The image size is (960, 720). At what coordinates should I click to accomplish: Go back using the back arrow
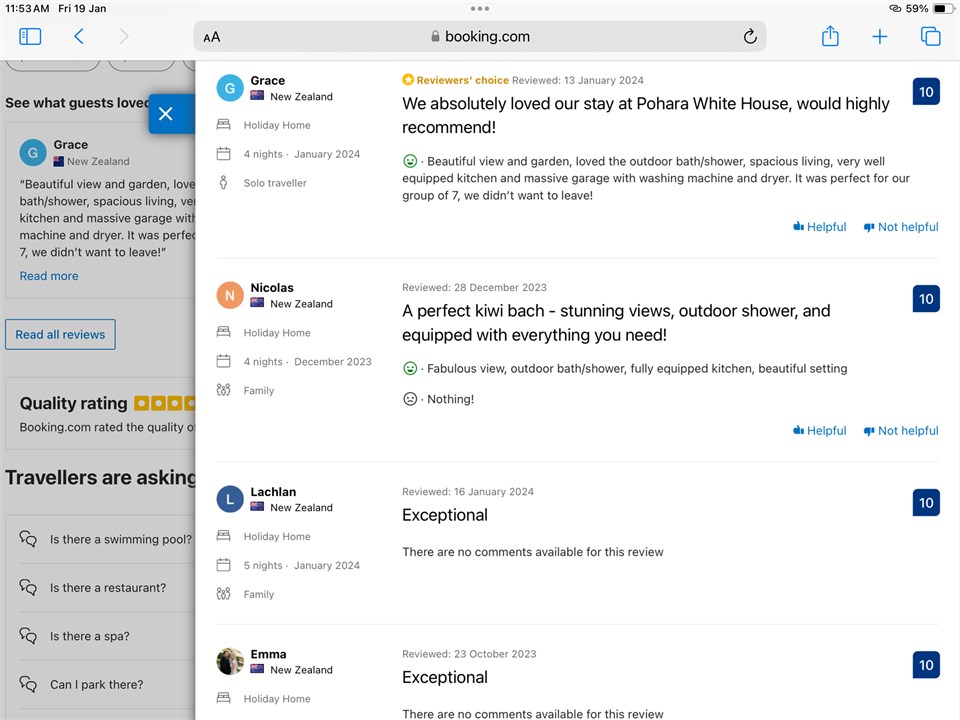tap(79, 36)
